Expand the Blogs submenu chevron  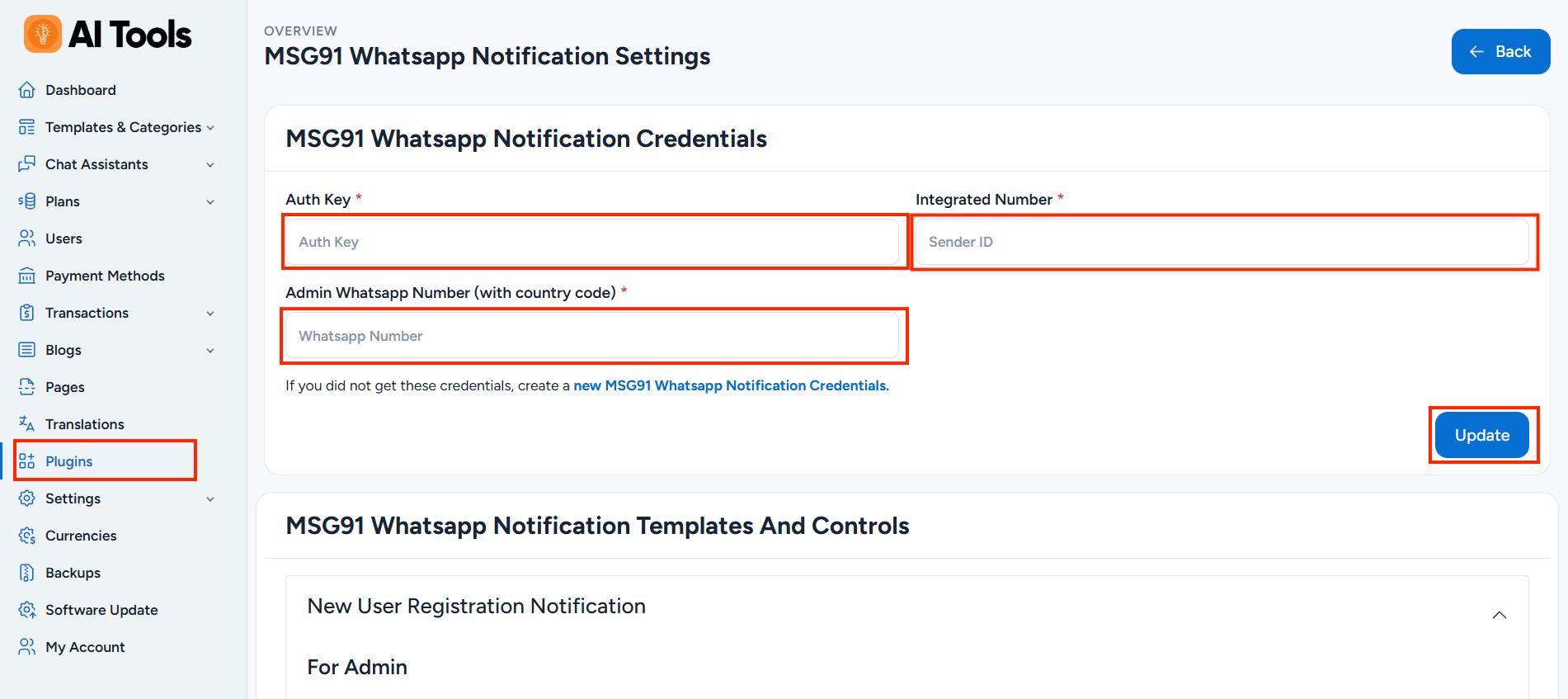210,351
